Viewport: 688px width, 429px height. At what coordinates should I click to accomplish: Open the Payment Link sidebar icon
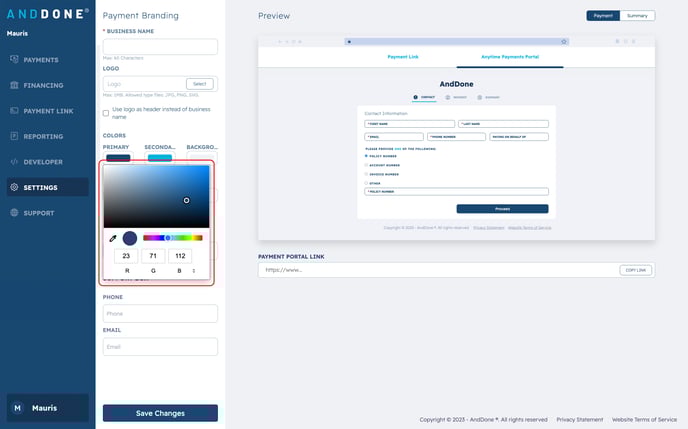pyautogui.click(x=14, y=111)
